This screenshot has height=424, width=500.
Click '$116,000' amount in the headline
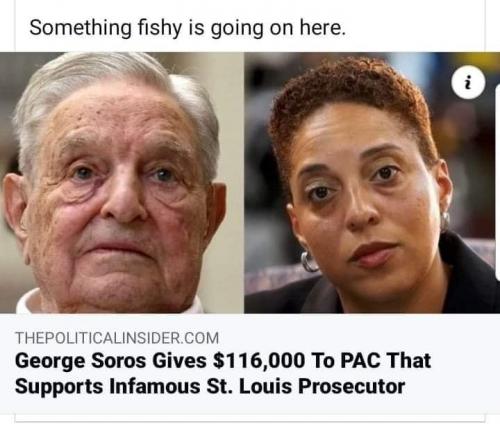click(259, 361)
